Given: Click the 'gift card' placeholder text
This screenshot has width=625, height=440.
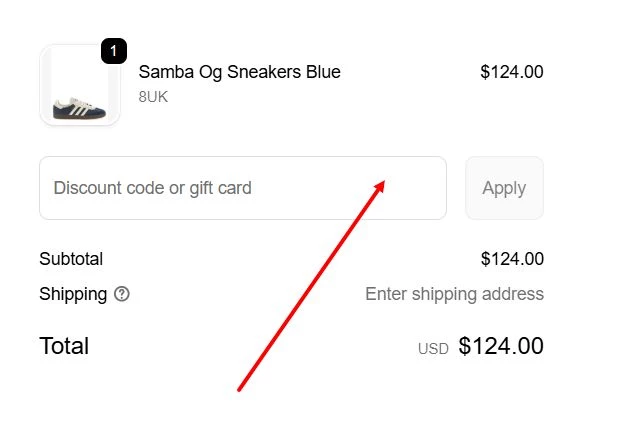Looking at the screenshot, I should (x=220, y=188).
